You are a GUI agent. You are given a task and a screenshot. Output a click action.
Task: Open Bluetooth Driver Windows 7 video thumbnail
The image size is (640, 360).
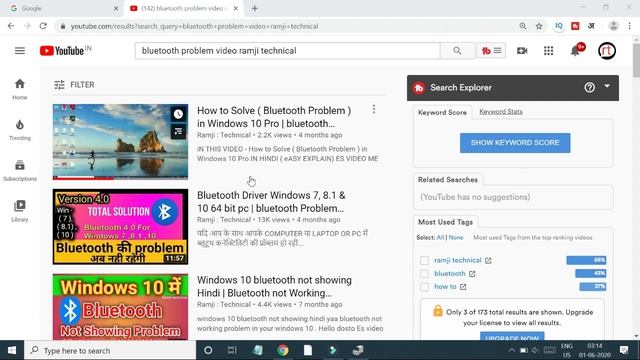click(x=120, y=227)
